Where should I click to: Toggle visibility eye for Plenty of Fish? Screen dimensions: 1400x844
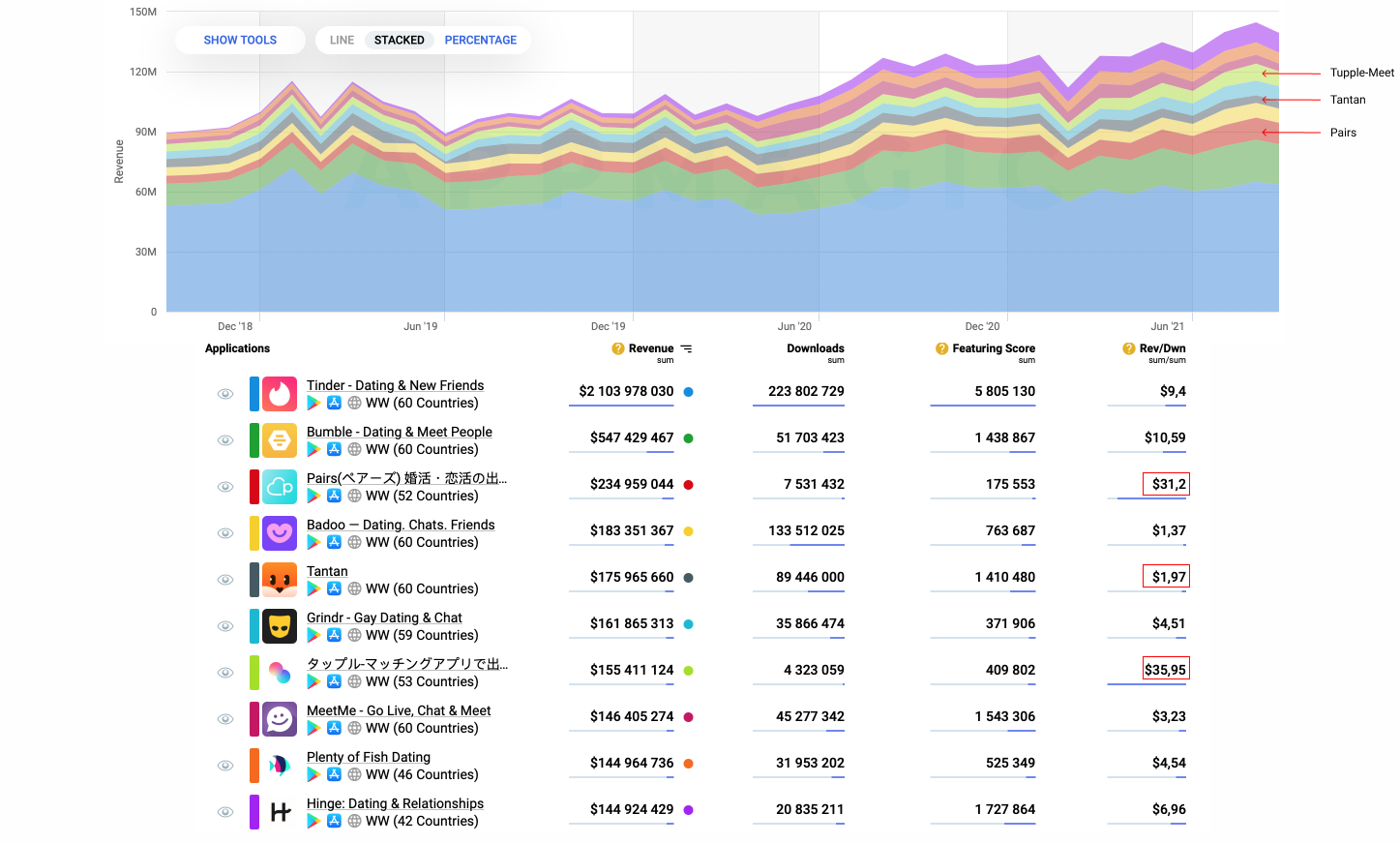coord(225,766)
